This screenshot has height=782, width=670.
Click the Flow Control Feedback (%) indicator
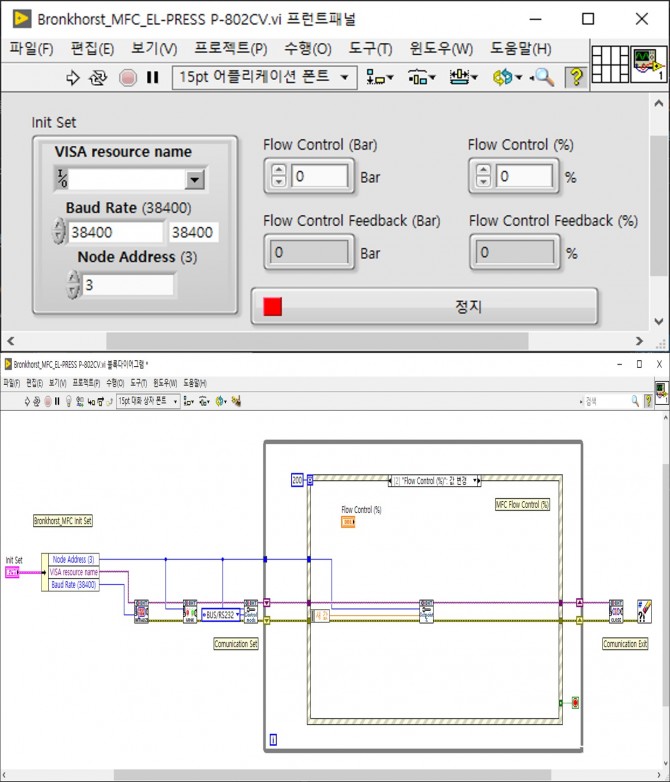pos(514,252)
